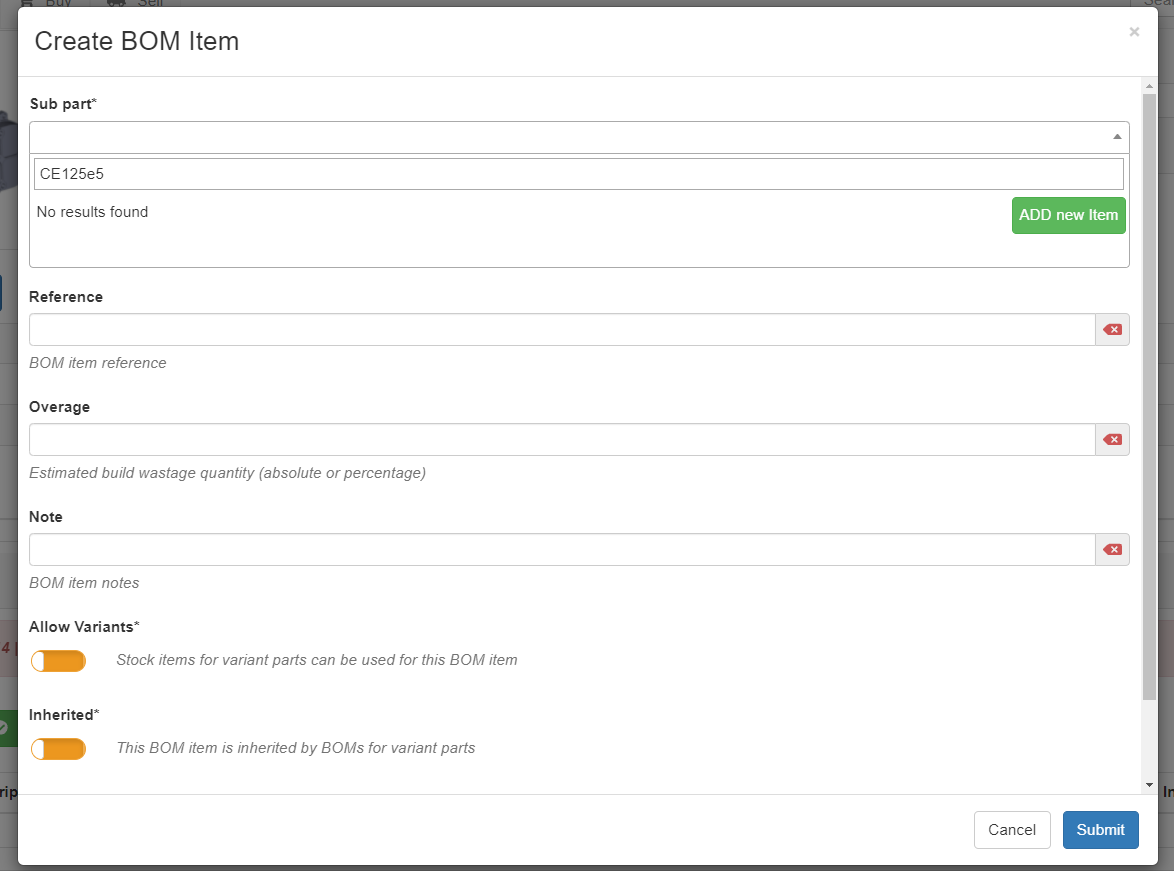Toggle the Allow Variants switch
This screenshot has width=1174, height=874.
[58, 660]
